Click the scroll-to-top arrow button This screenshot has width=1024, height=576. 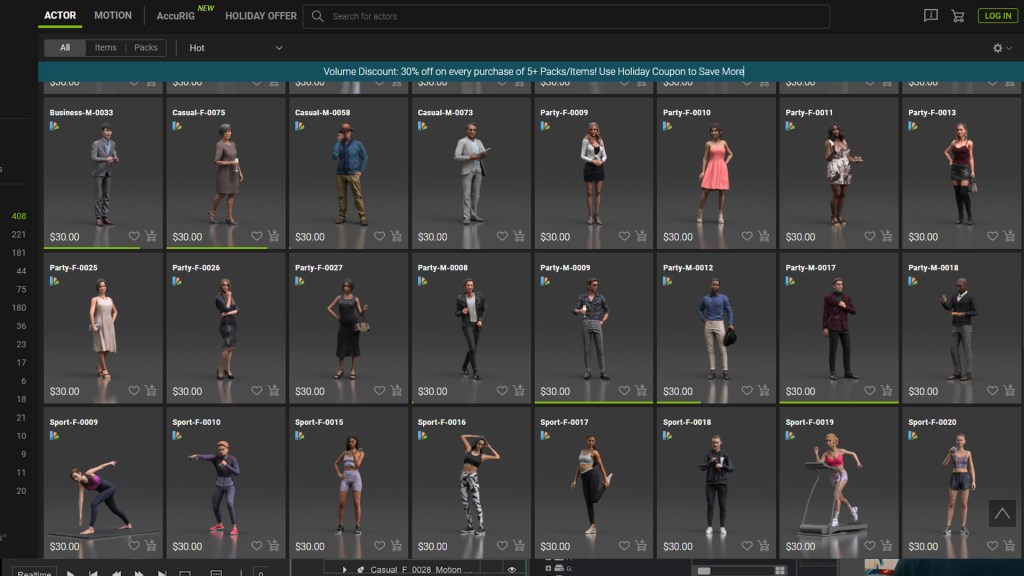[1002, 513]
